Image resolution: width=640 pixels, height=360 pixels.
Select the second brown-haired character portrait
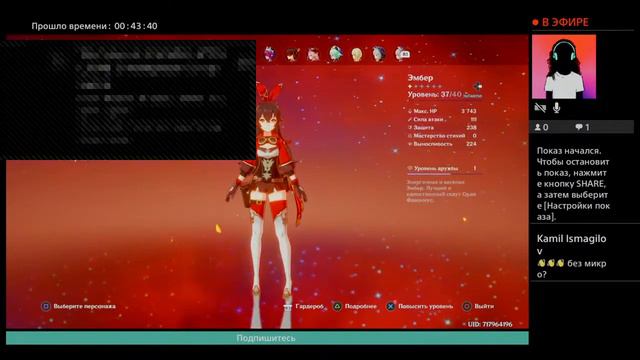click(x=292, y=54)
